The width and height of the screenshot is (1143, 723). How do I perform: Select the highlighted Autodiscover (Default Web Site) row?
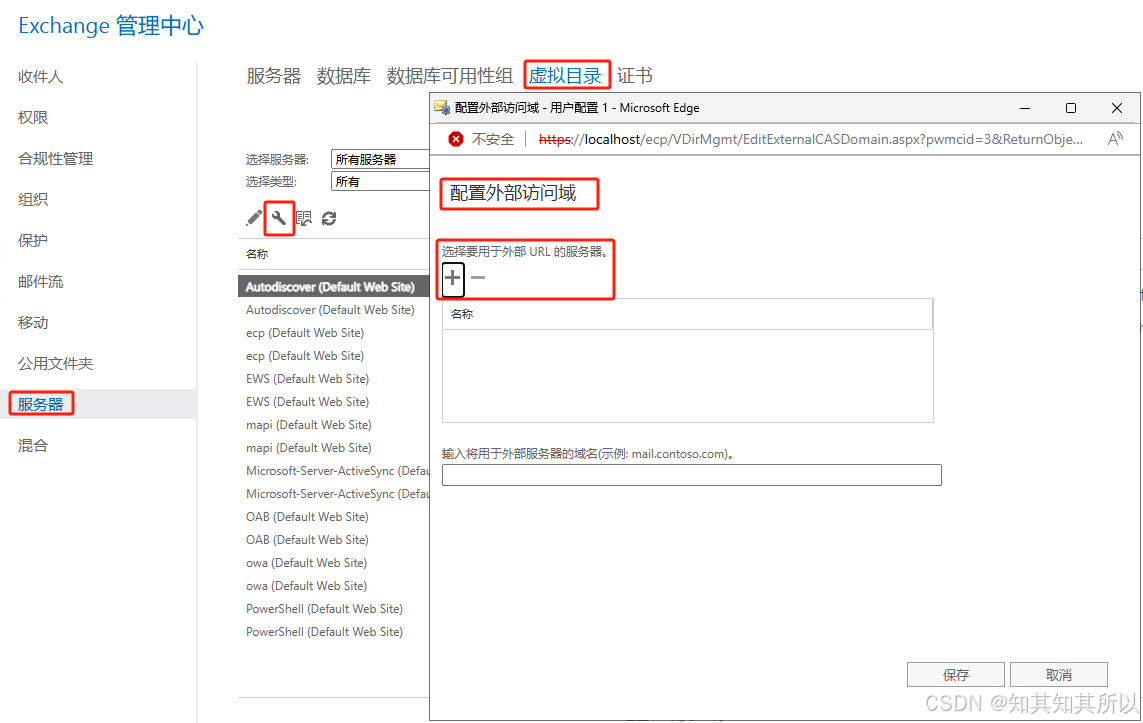(334, 286)
